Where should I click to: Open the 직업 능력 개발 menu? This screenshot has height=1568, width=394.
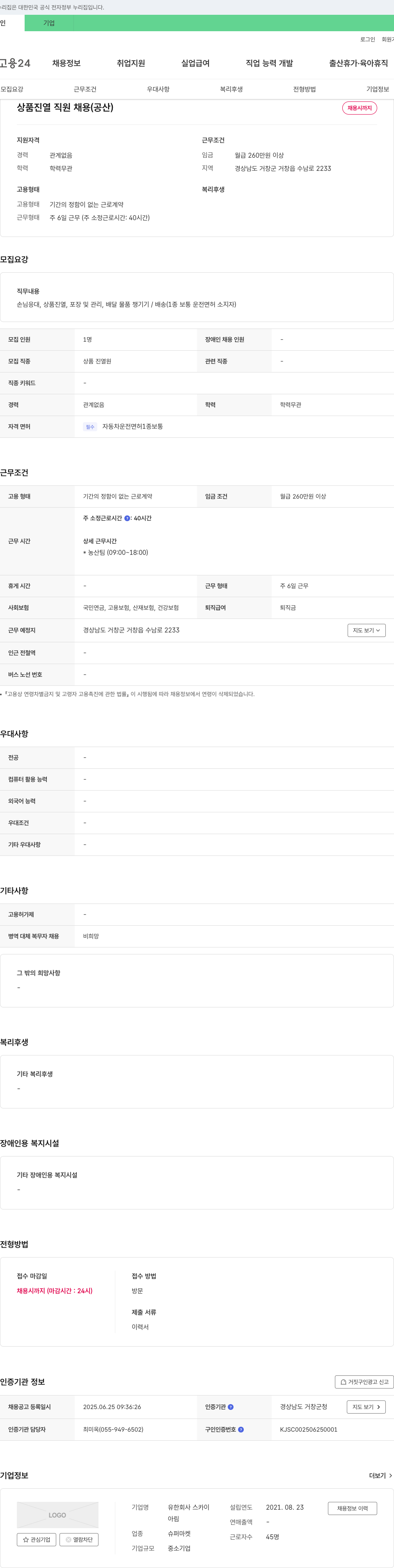pyautogui.click(x=269, y=63)
